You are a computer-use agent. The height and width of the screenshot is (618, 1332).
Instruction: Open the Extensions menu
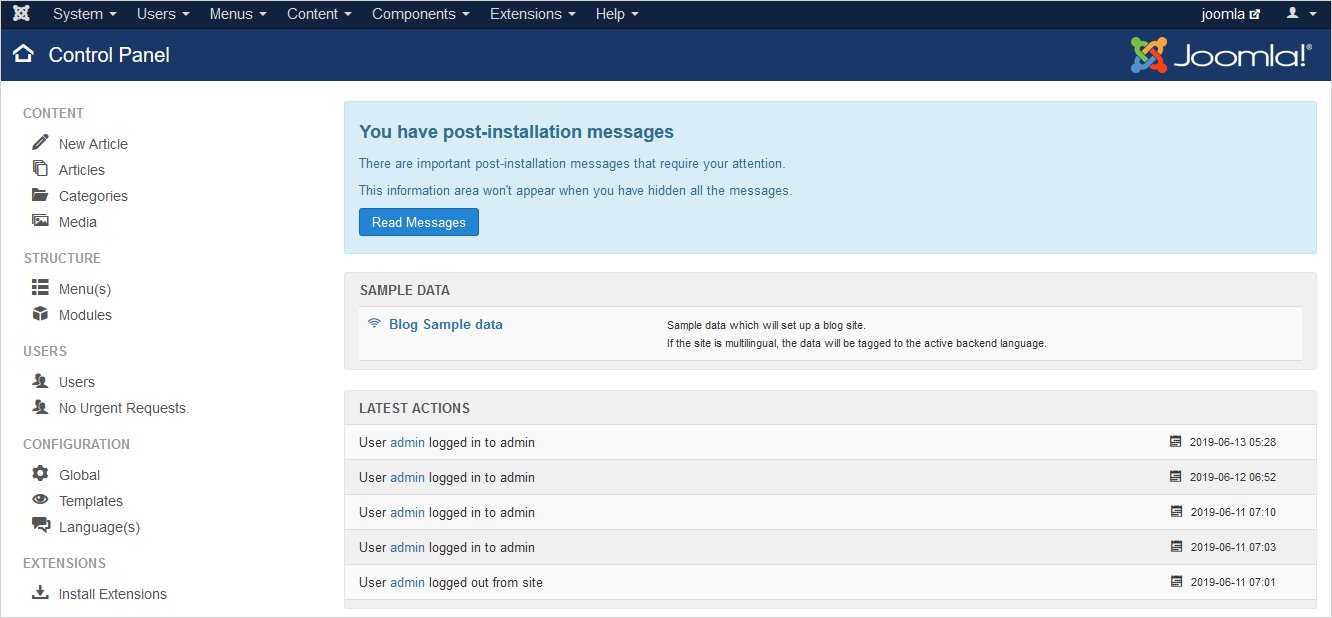(x=532, y=14)
